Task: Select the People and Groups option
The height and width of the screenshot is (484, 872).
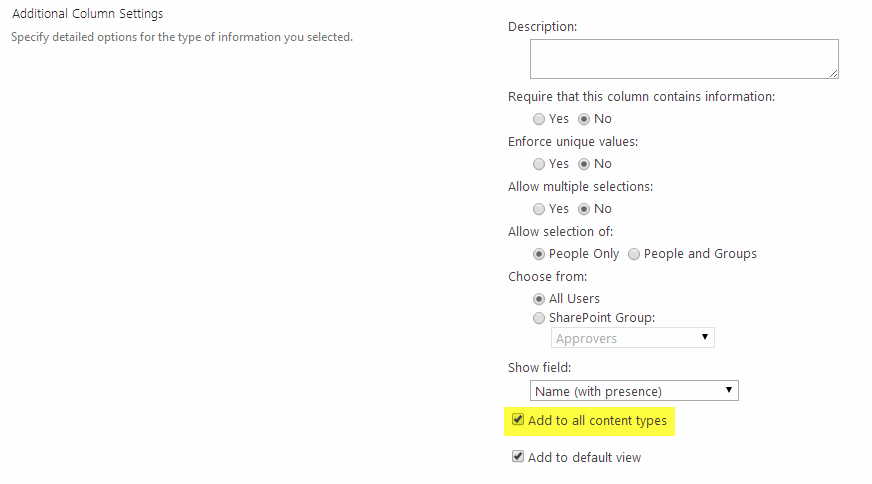Action: coord(634,254)
